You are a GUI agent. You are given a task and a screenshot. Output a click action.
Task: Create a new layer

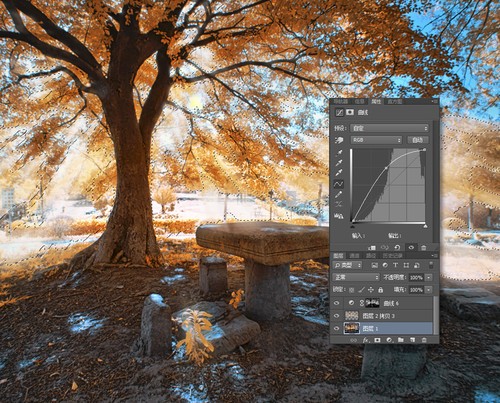click(412, 340)
